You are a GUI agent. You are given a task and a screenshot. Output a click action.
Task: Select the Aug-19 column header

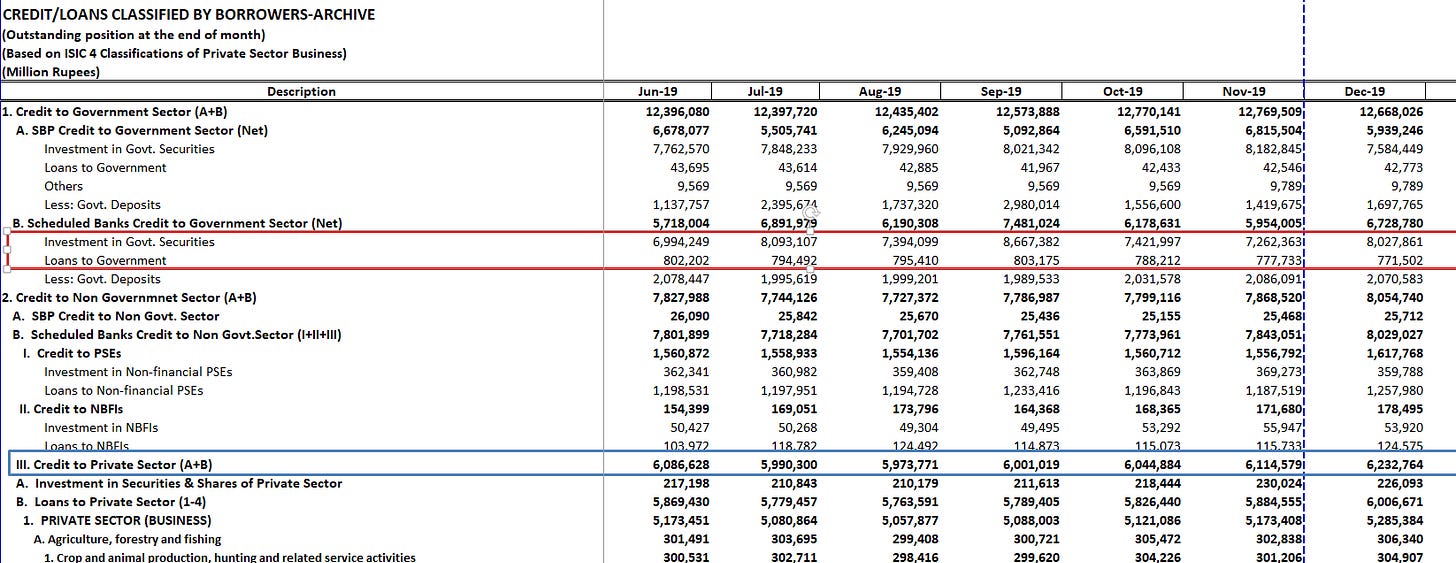point(880,92)
